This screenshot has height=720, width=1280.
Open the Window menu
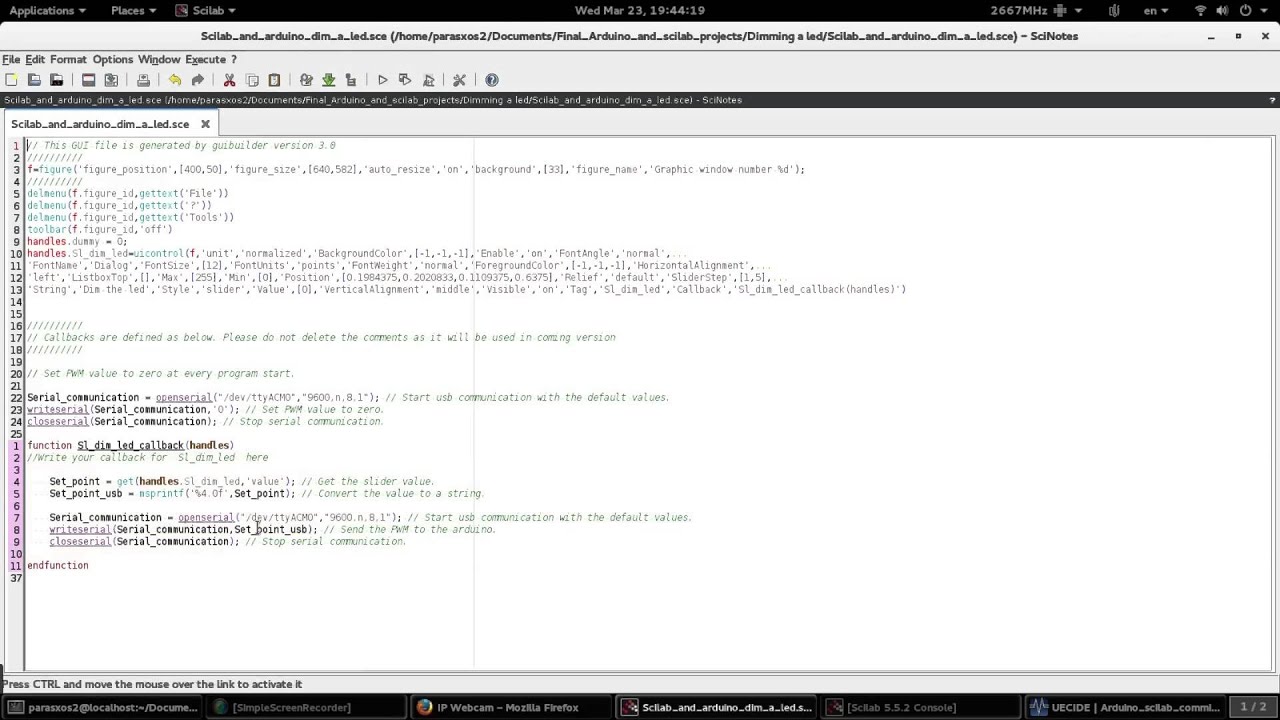[159, 59]
